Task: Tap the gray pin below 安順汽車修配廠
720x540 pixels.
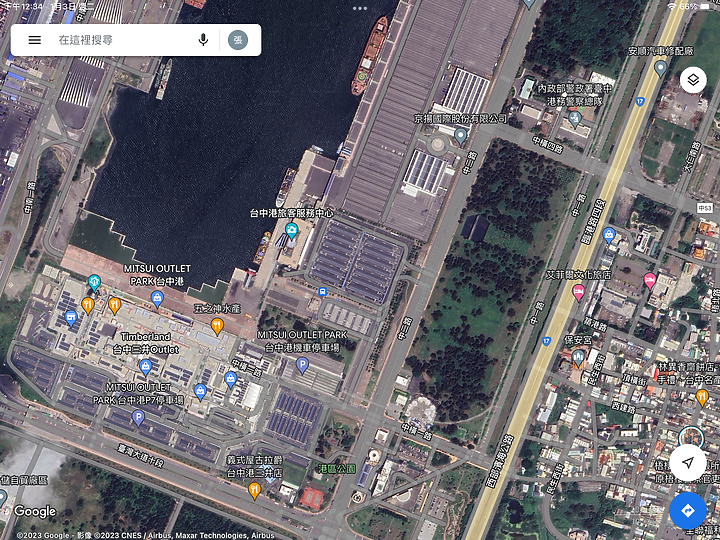Action: point(660,69)
